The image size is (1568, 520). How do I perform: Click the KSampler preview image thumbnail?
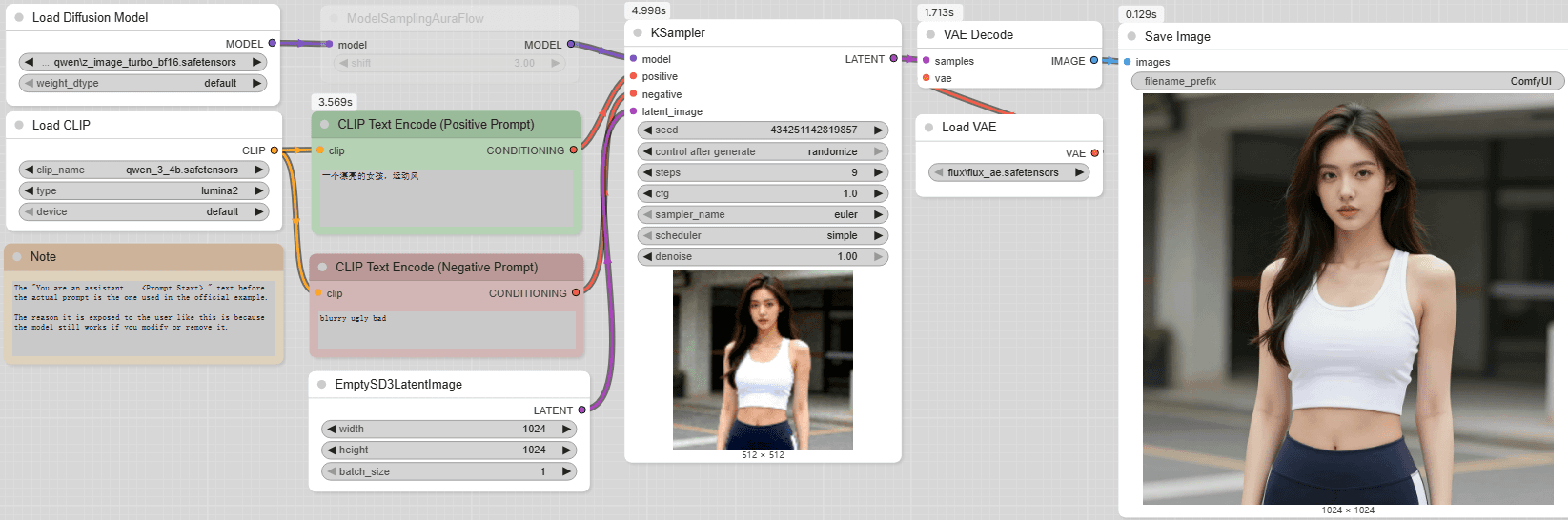point(763,359)
